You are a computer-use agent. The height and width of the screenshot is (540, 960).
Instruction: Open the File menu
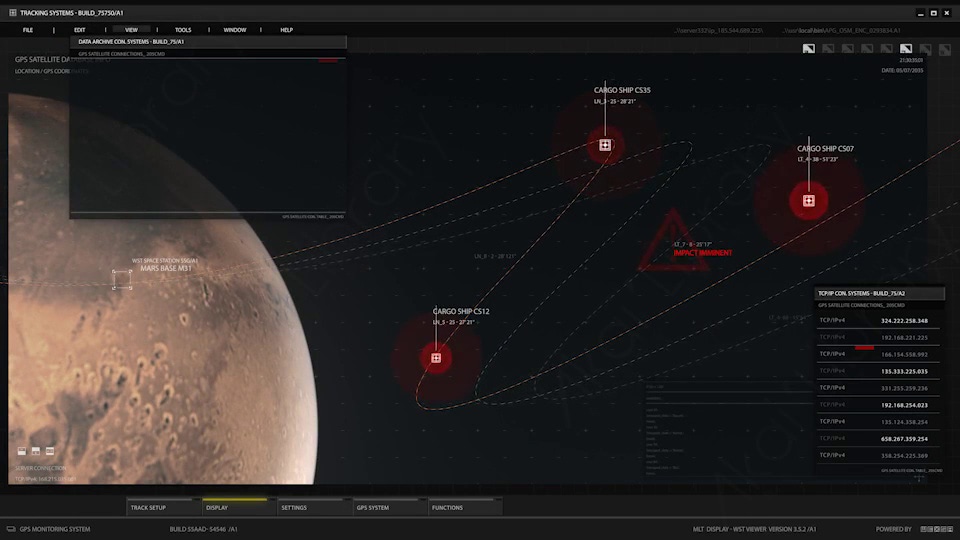(x=28, y=30)
